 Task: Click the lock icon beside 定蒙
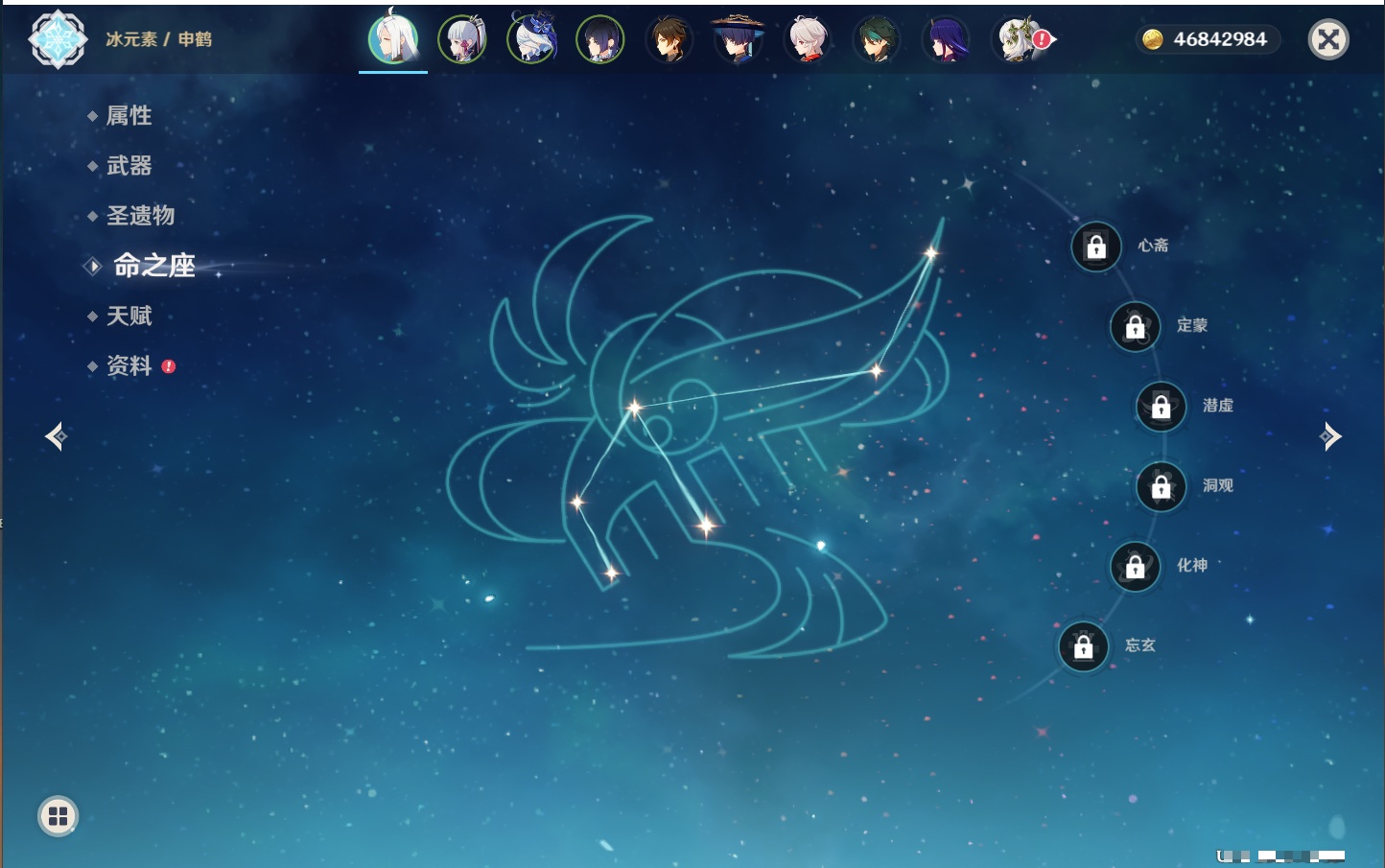1136,326
